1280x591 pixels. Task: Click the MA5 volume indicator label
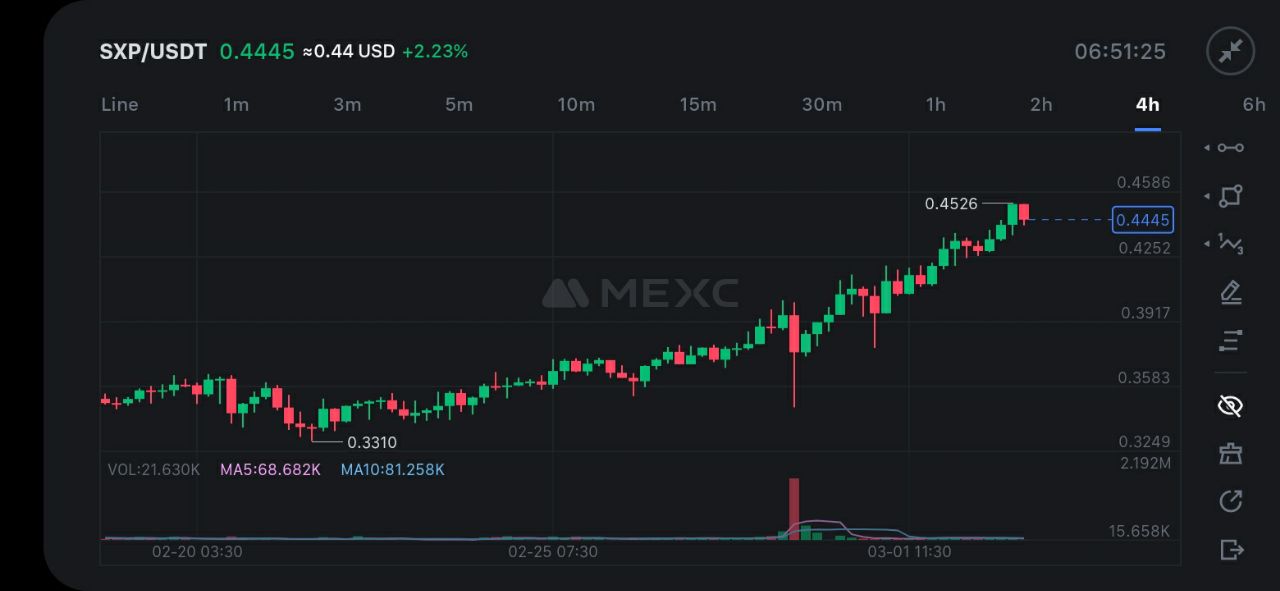coord(270,469)
